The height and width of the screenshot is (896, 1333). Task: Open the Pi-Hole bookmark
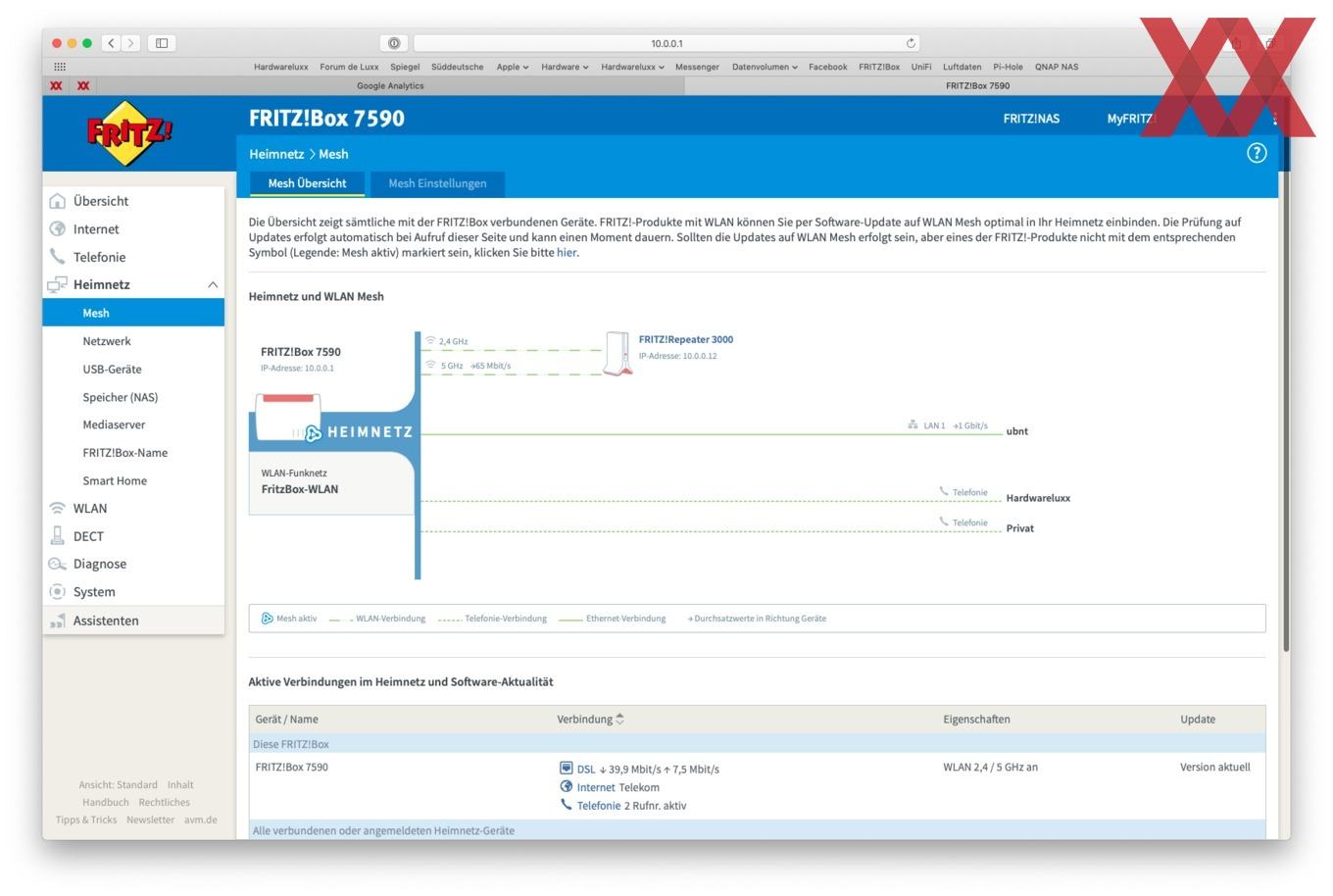(1008, 67)
